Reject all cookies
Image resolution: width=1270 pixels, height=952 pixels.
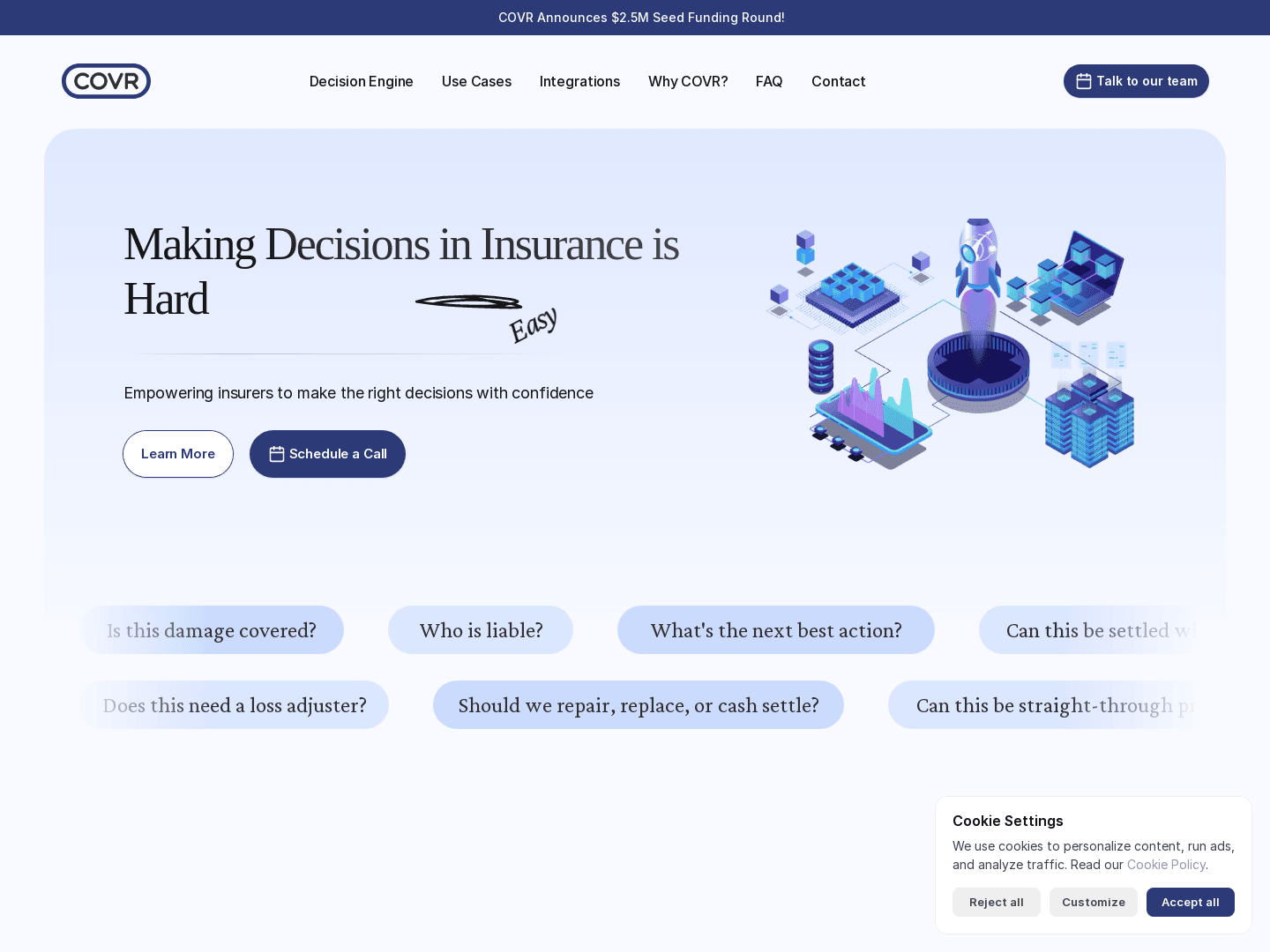click(997, 902)
